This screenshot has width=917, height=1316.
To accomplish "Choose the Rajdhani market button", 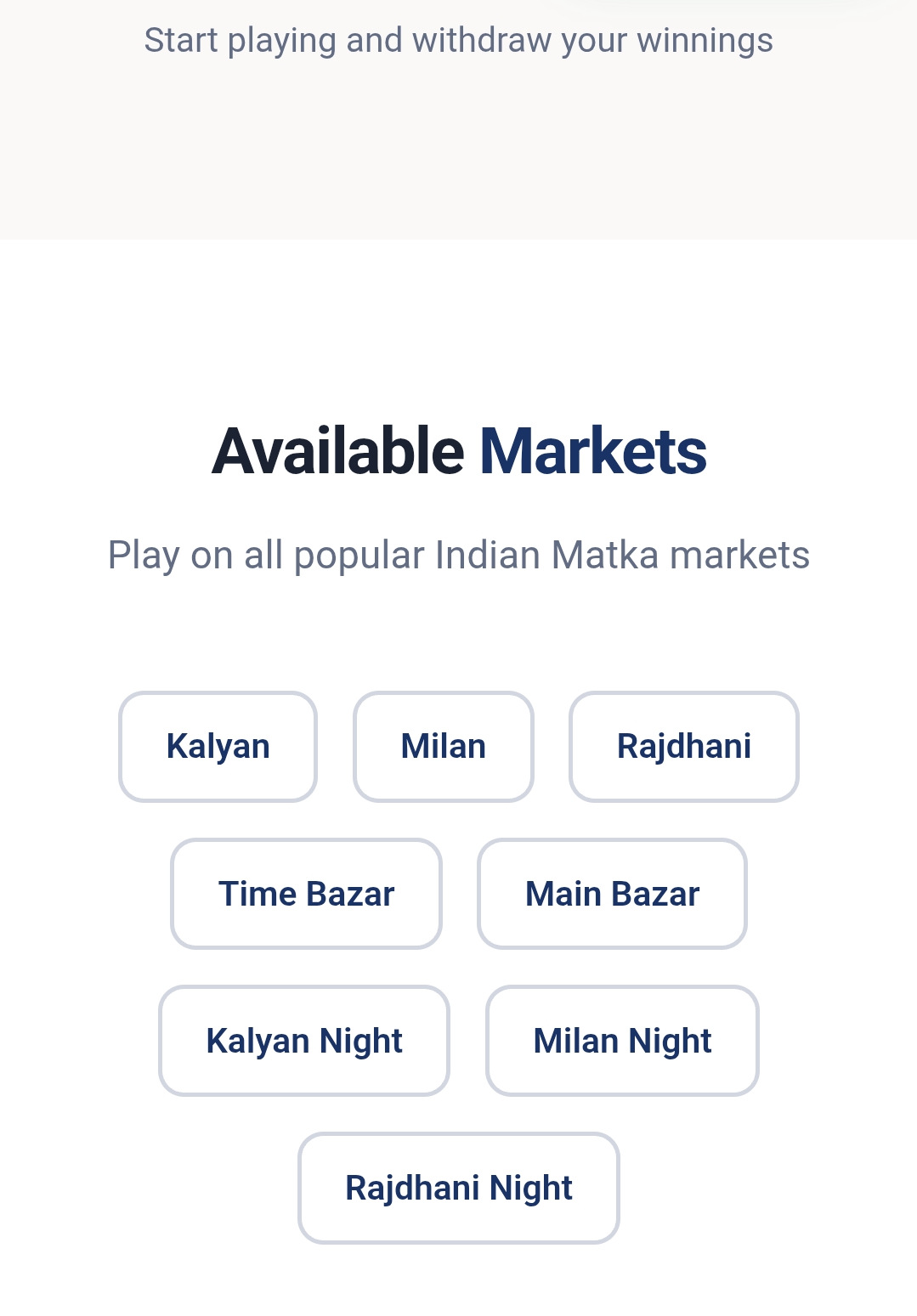I will (x=683, y=747).
